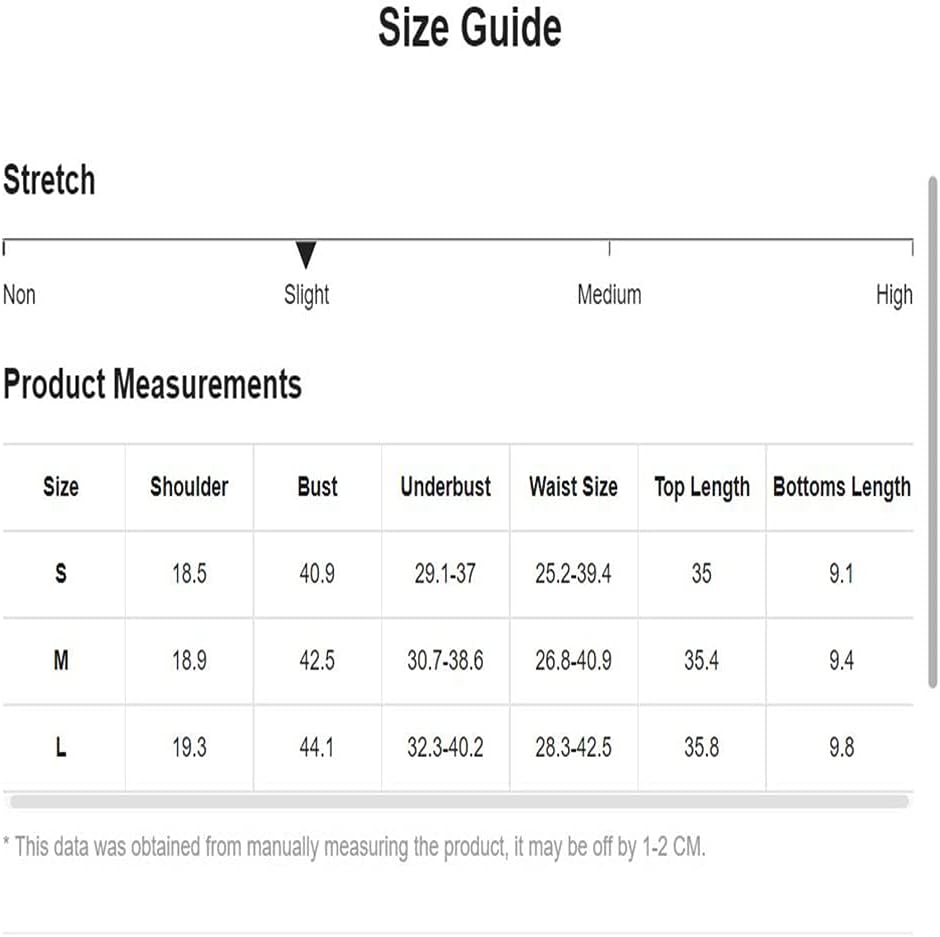Click the Product Measurements heading
Image resolution: width=940 pixels, height=937 pixels.
[152, 384]
